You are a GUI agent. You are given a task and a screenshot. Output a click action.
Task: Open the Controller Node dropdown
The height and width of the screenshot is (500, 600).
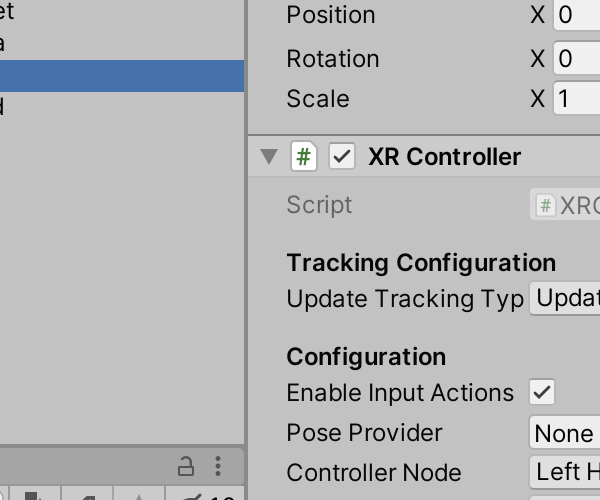click(x=565, y=472)
